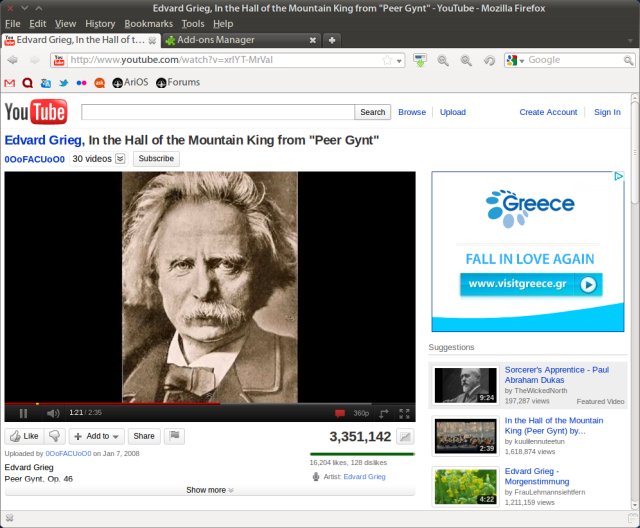Expand the 30 videos list arrow
This screenshot has height=528, width=640.
click(x=121, y=159)
